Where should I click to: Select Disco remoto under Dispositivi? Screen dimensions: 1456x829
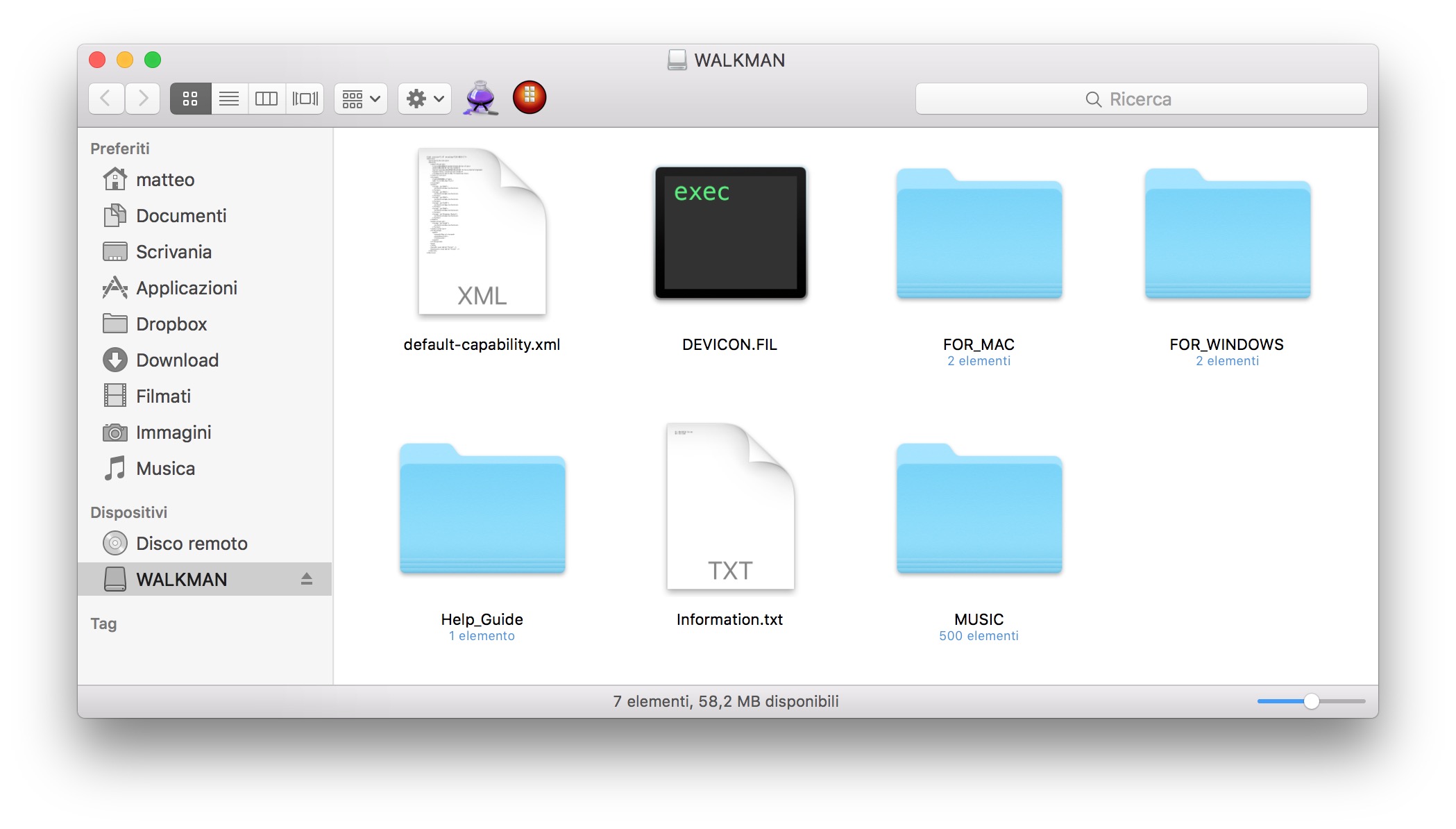point(192,544)
